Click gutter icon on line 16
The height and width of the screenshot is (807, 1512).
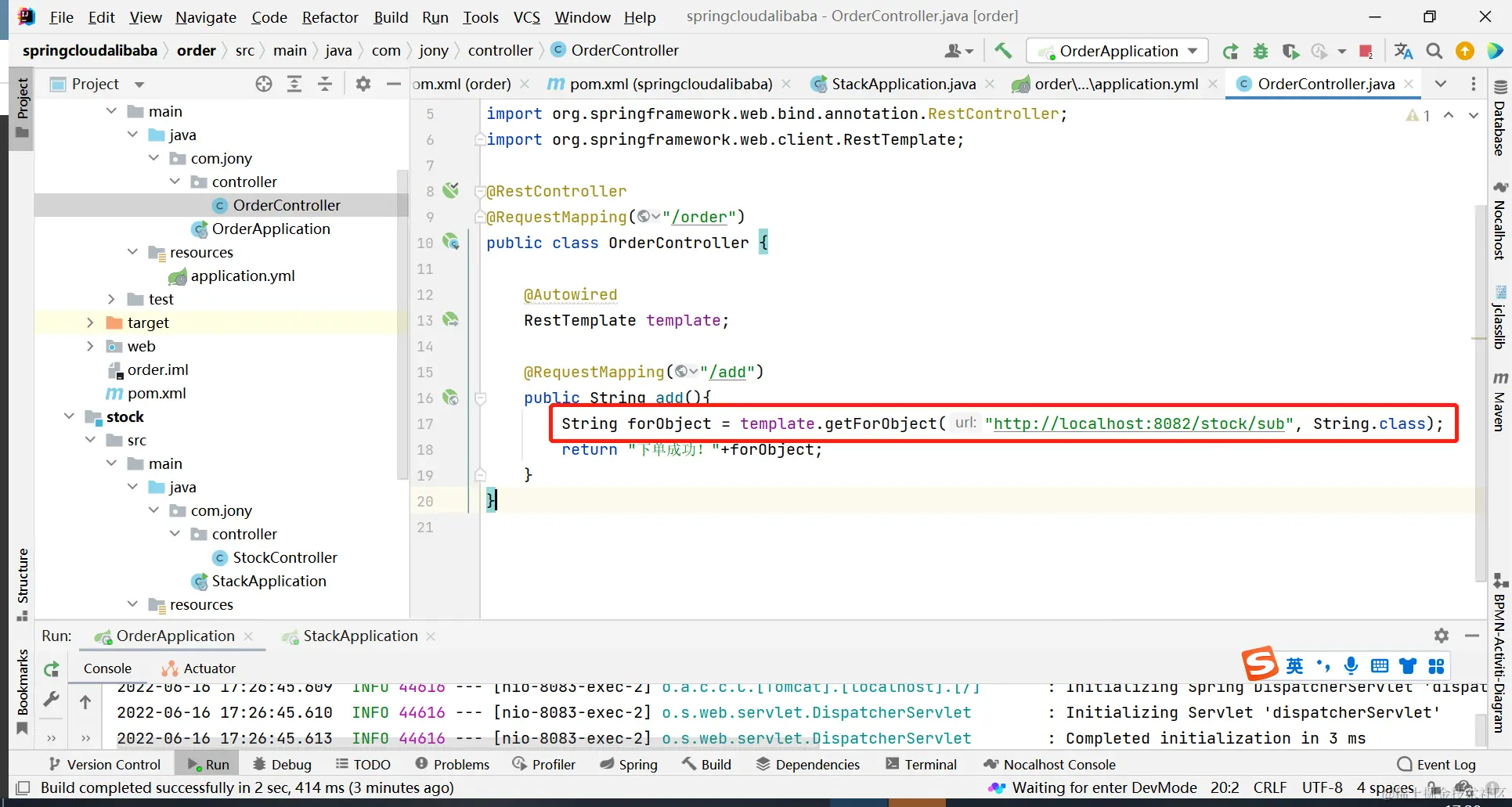click(x=451, y=398)
